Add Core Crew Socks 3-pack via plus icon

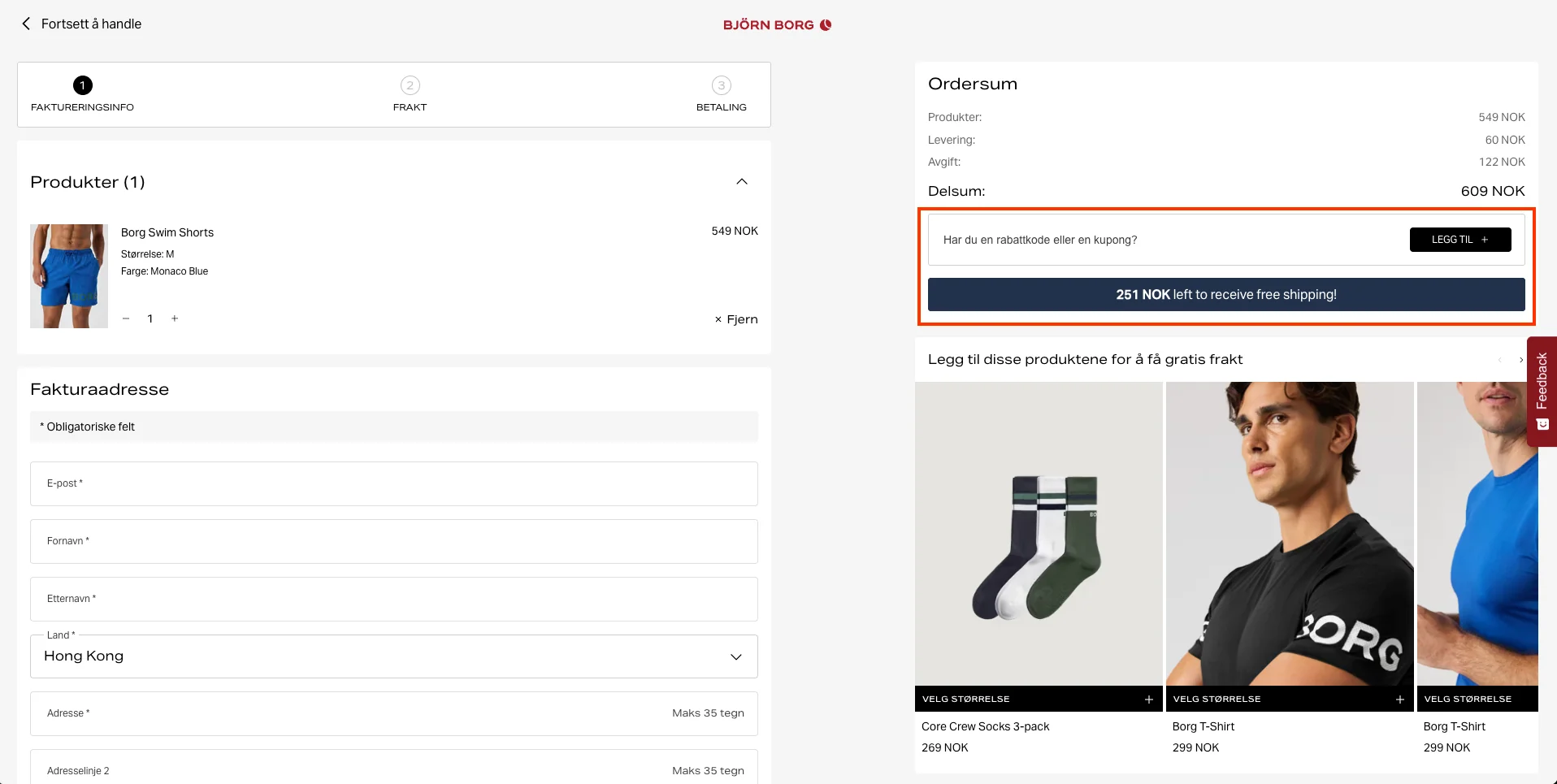pyautogui.click(x=1149, y=700)
